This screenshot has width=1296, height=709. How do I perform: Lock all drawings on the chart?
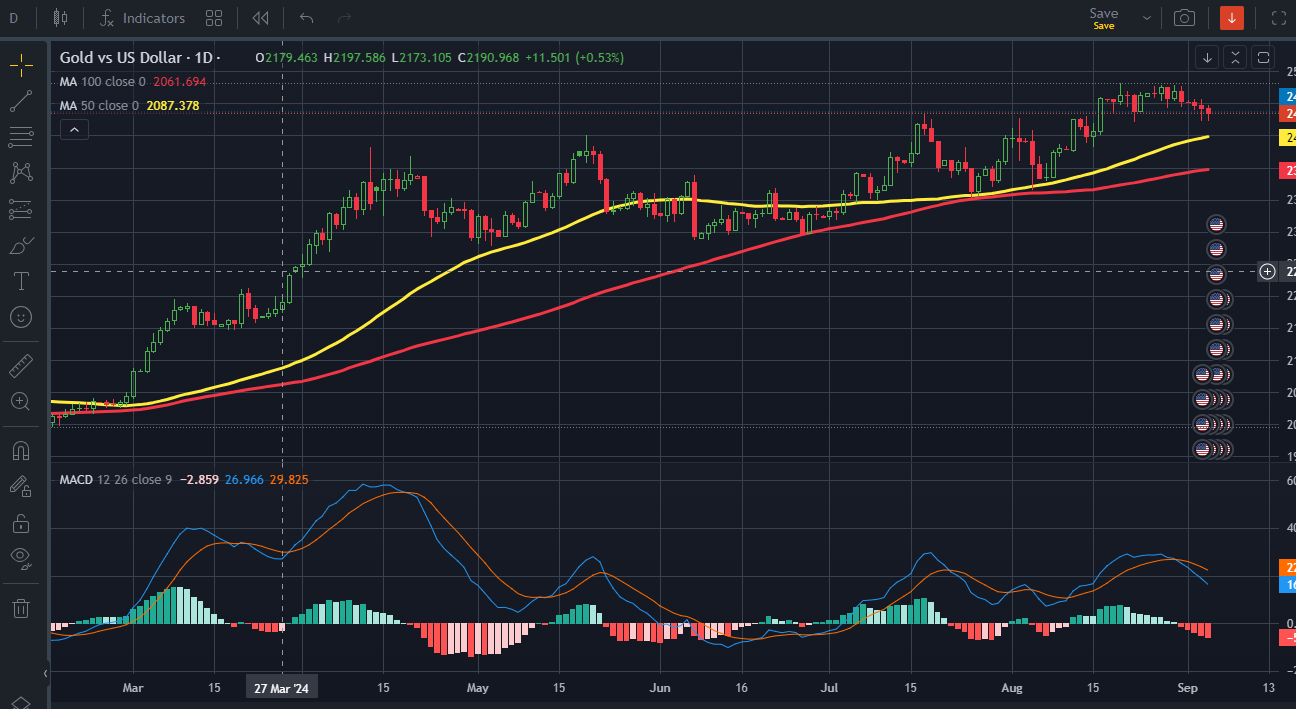[x=22, y=523]
